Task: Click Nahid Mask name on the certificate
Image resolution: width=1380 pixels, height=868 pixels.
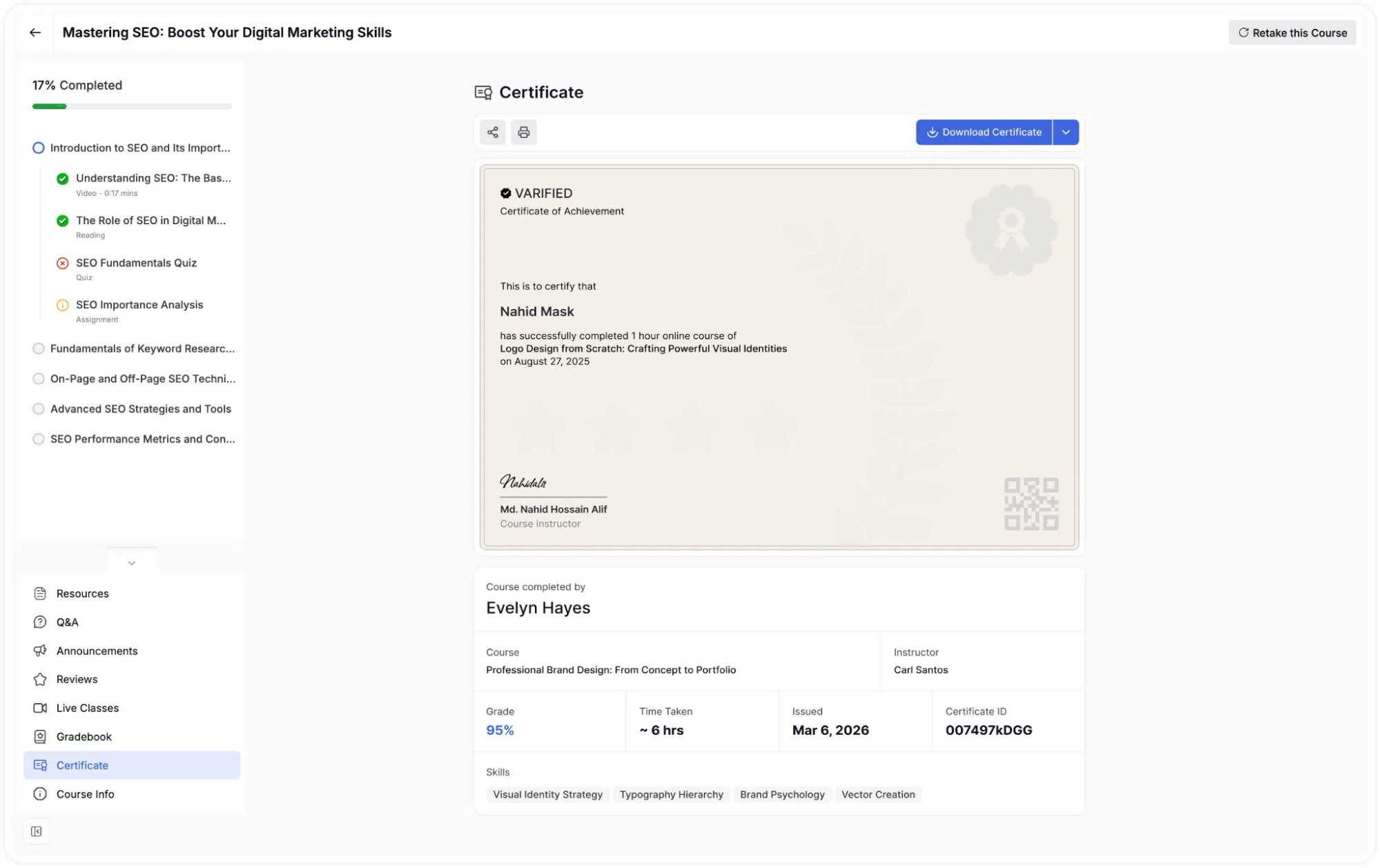Action: pos(537,311)
